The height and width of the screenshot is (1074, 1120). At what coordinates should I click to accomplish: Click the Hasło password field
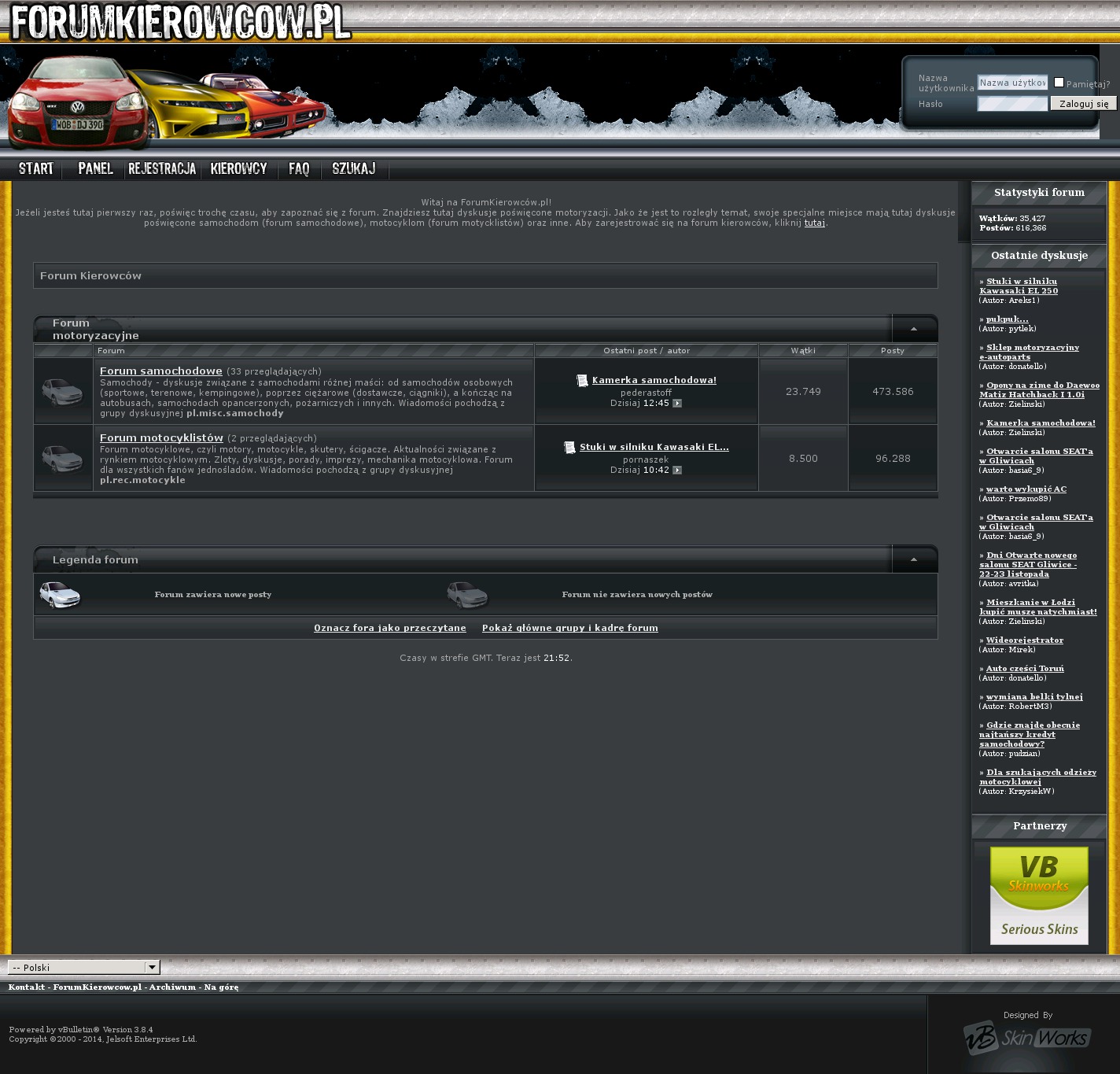click(1011, 104)
